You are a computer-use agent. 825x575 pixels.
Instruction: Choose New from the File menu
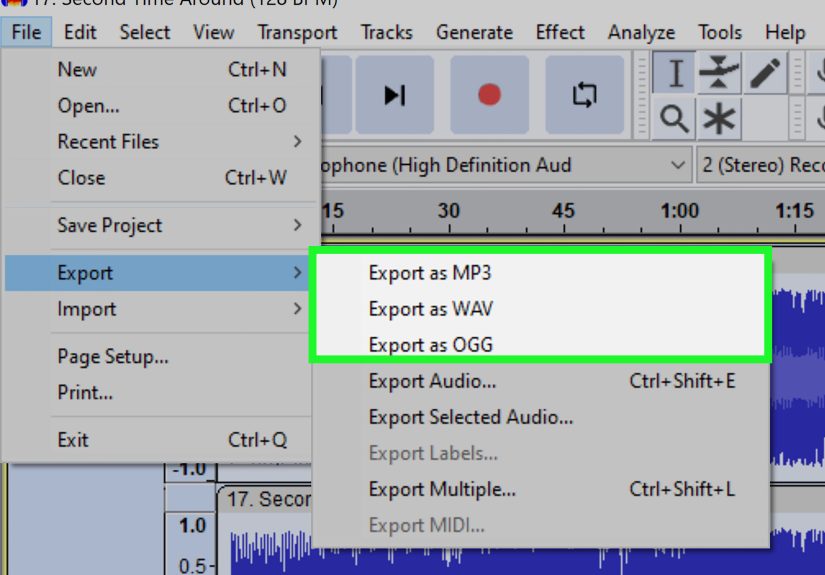click(162, 69)
